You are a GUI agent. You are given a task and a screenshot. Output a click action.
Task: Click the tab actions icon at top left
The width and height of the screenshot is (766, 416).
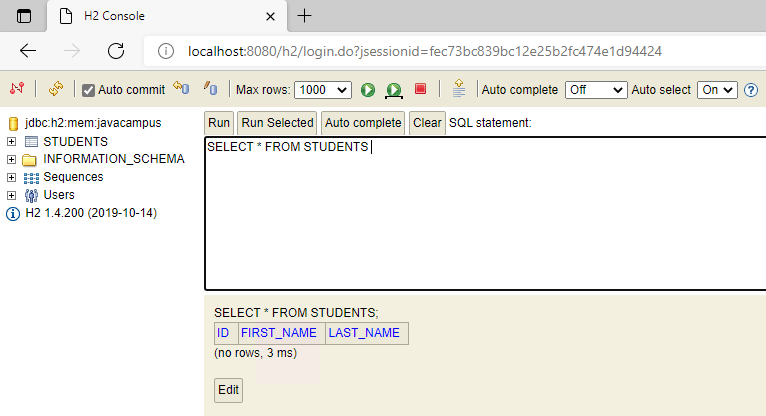[24, 16]
